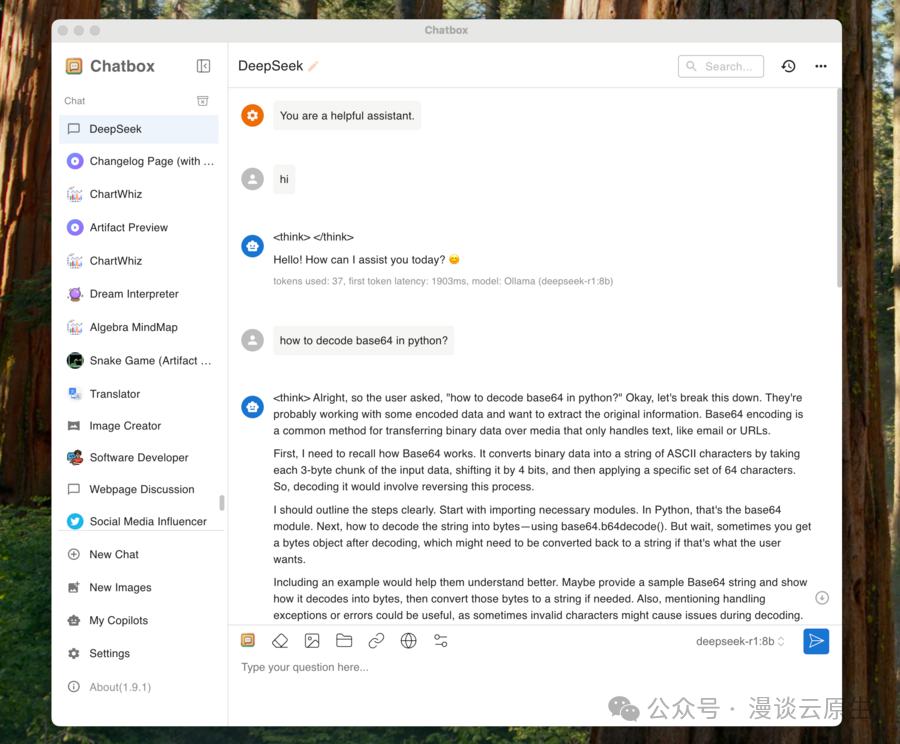Toggle web browsing with the globe icon
The image size is (900, 744).
(408, 641)
